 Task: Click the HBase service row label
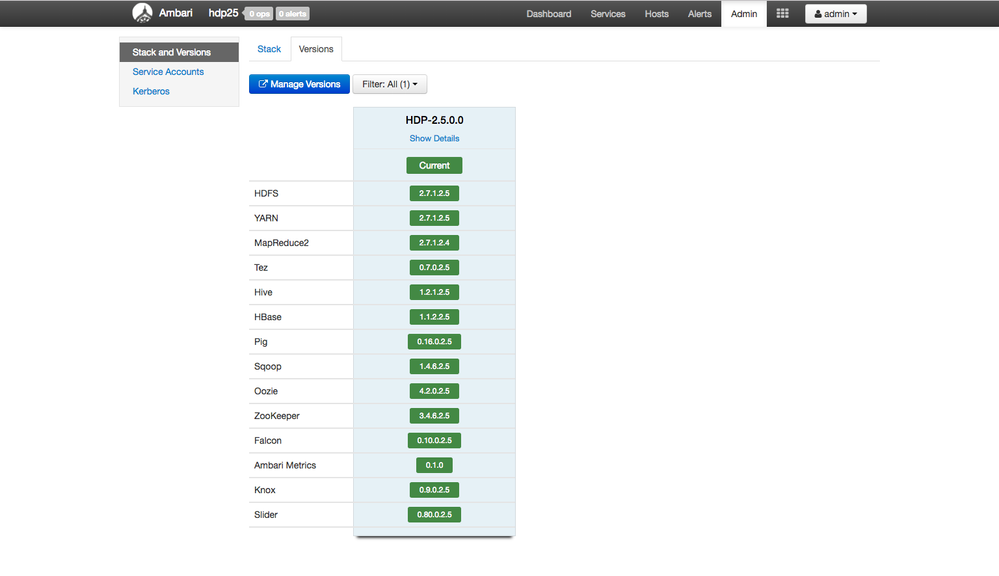[268, 317]
